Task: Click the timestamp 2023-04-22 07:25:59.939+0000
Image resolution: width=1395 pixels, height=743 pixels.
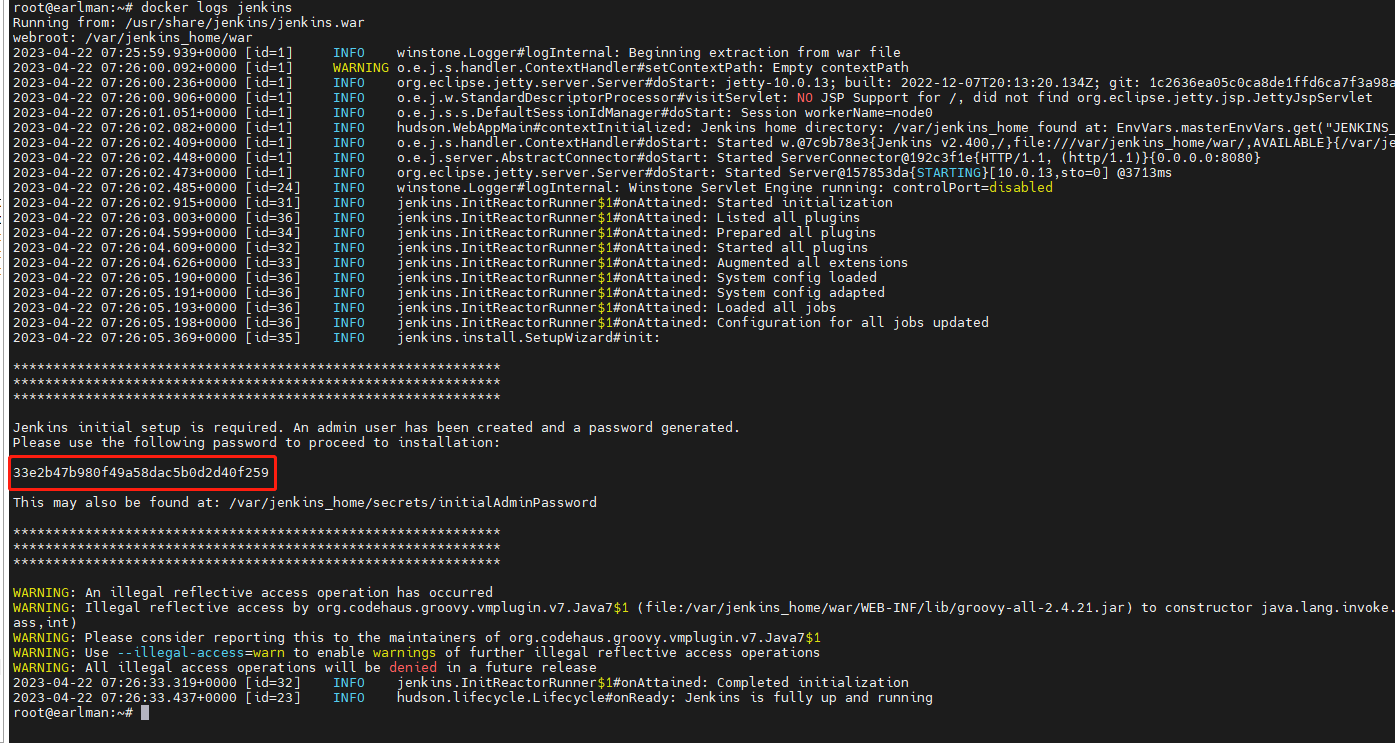Action: (x=124, y=53)
